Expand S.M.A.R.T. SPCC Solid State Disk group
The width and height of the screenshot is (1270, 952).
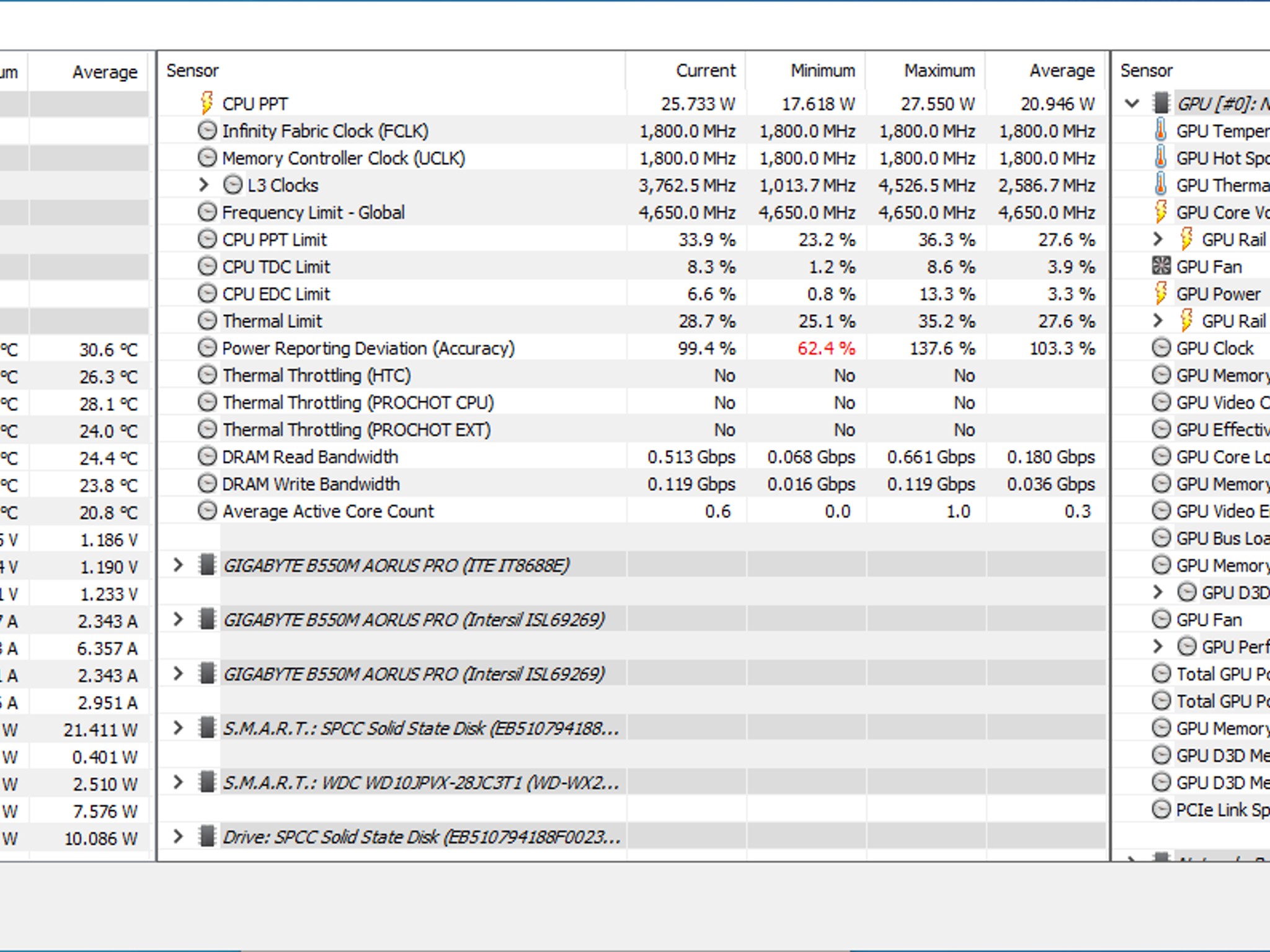[x=178, y=728]
